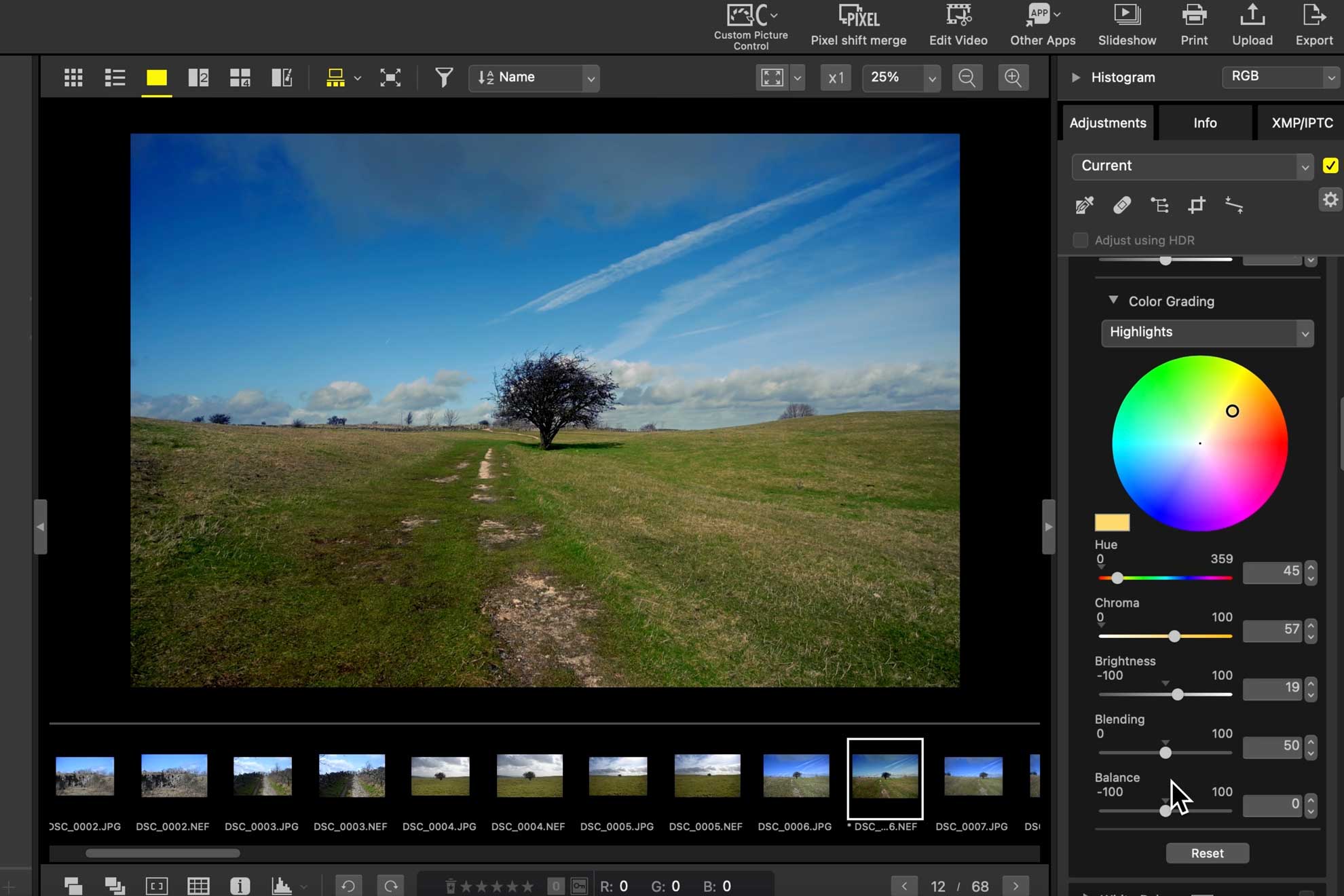Switch to thumbnail grid view
The width and height of the screenshot is (1344, 896).
pyautogui.click(x=73, y=77)
